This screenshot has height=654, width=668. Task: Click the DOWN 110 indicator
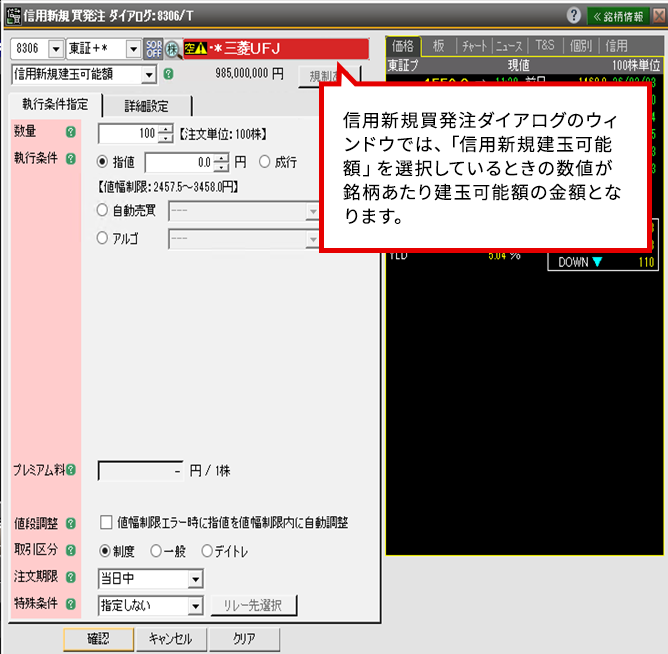[x=603, y=262]
